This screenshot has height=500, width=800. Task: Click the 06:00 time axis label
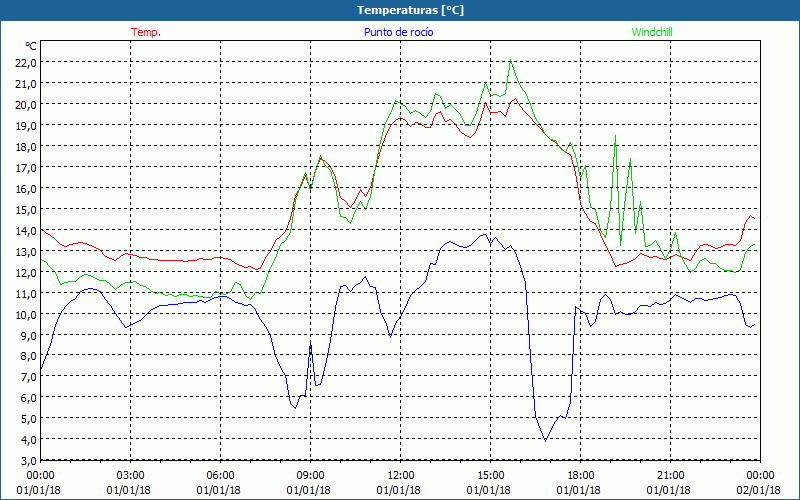coord(220,475)
